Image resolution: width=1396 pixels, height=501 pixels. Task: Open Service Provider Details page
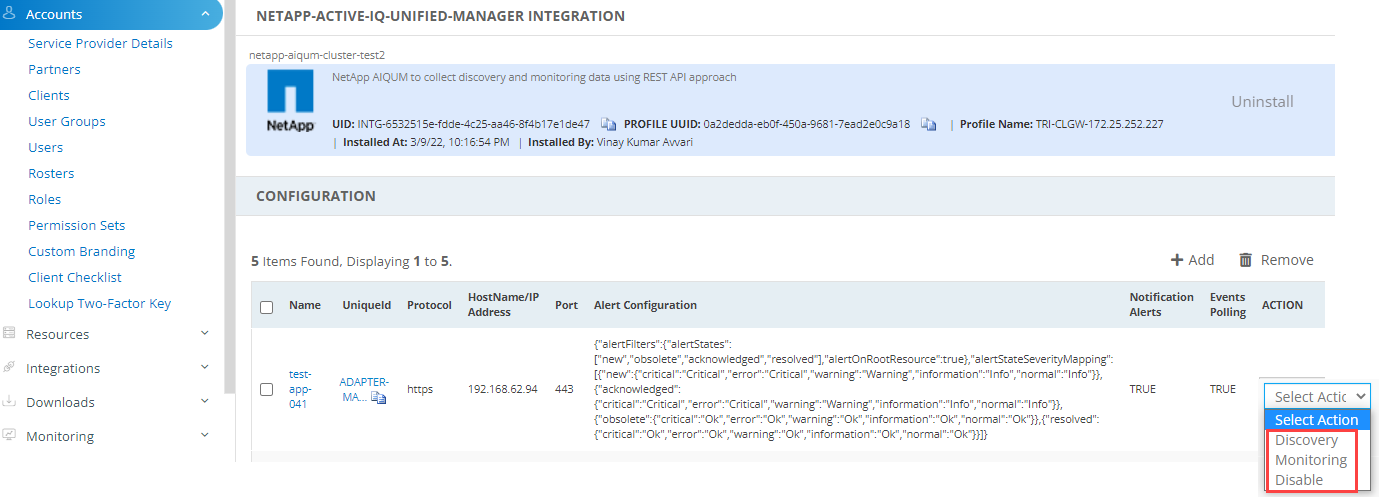tap(100, 43)
